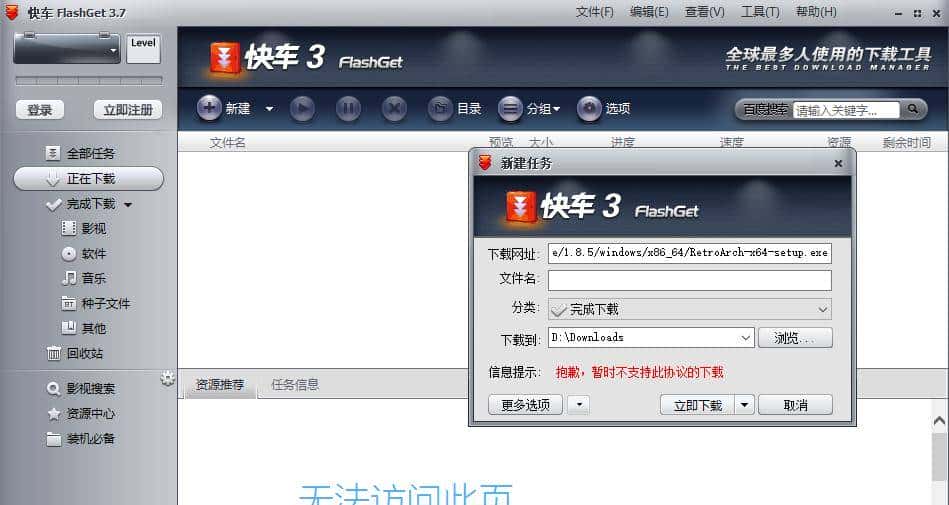Screen dimensions: 949x505
Task: Click the FlashGet logo in title bar
Action: point(11,12)
